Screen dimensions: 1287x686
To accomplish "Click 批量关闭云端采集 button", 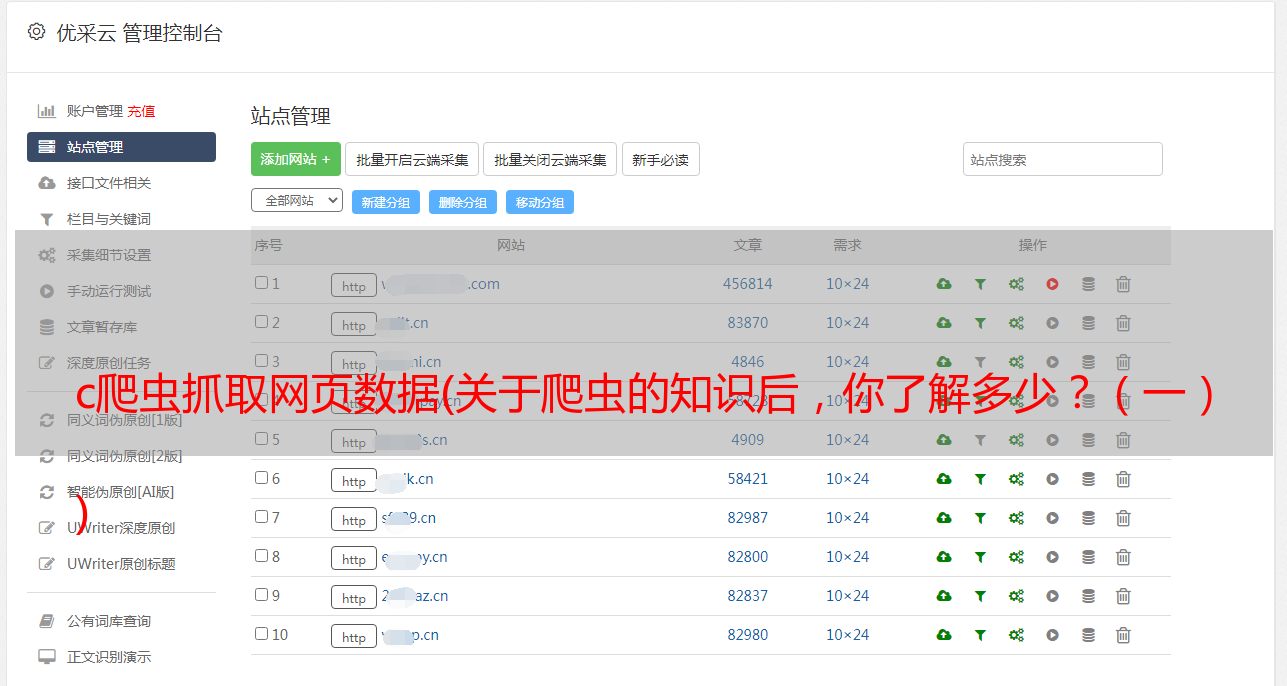I will (x=550, y=159).
